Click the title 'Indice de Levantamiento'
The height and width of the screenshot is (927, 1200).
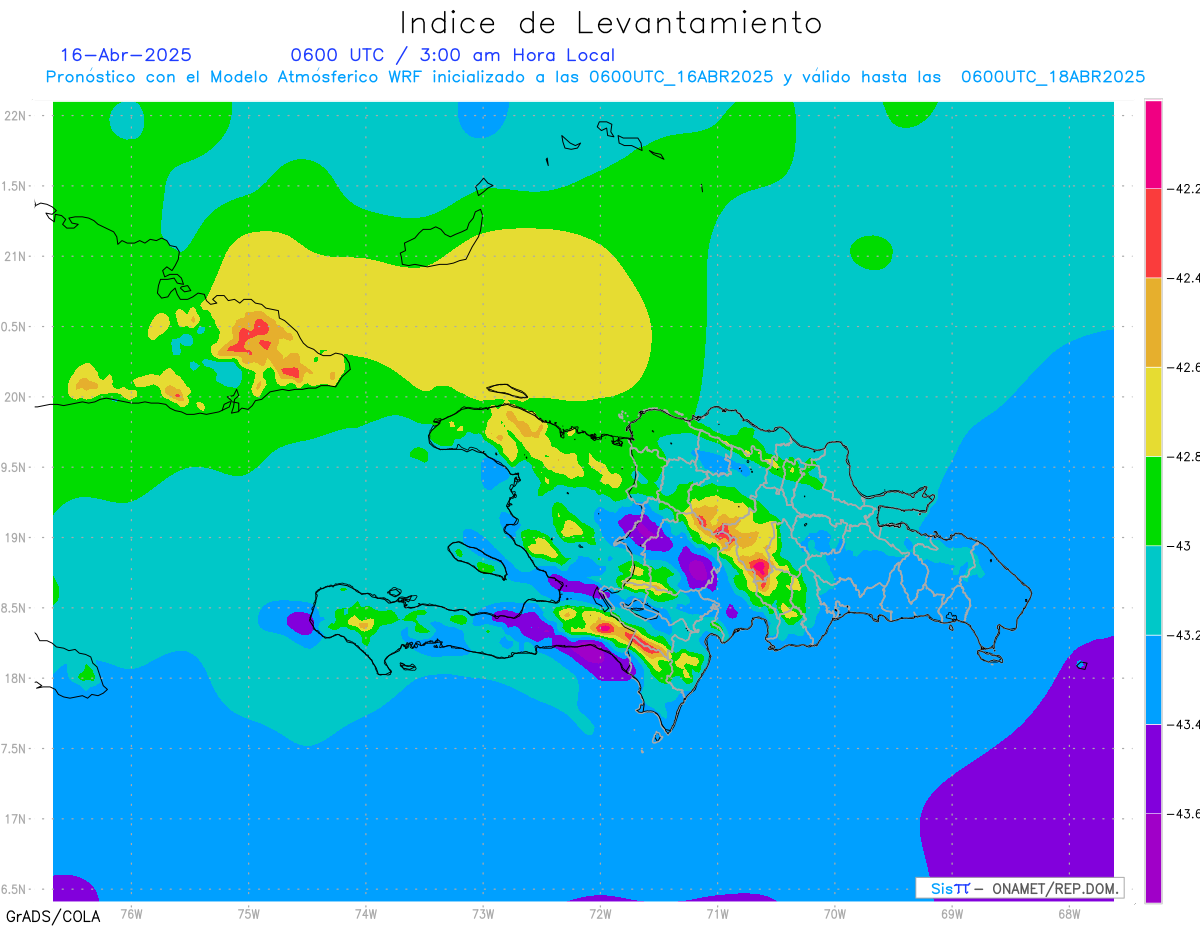(x=611, y=23)
